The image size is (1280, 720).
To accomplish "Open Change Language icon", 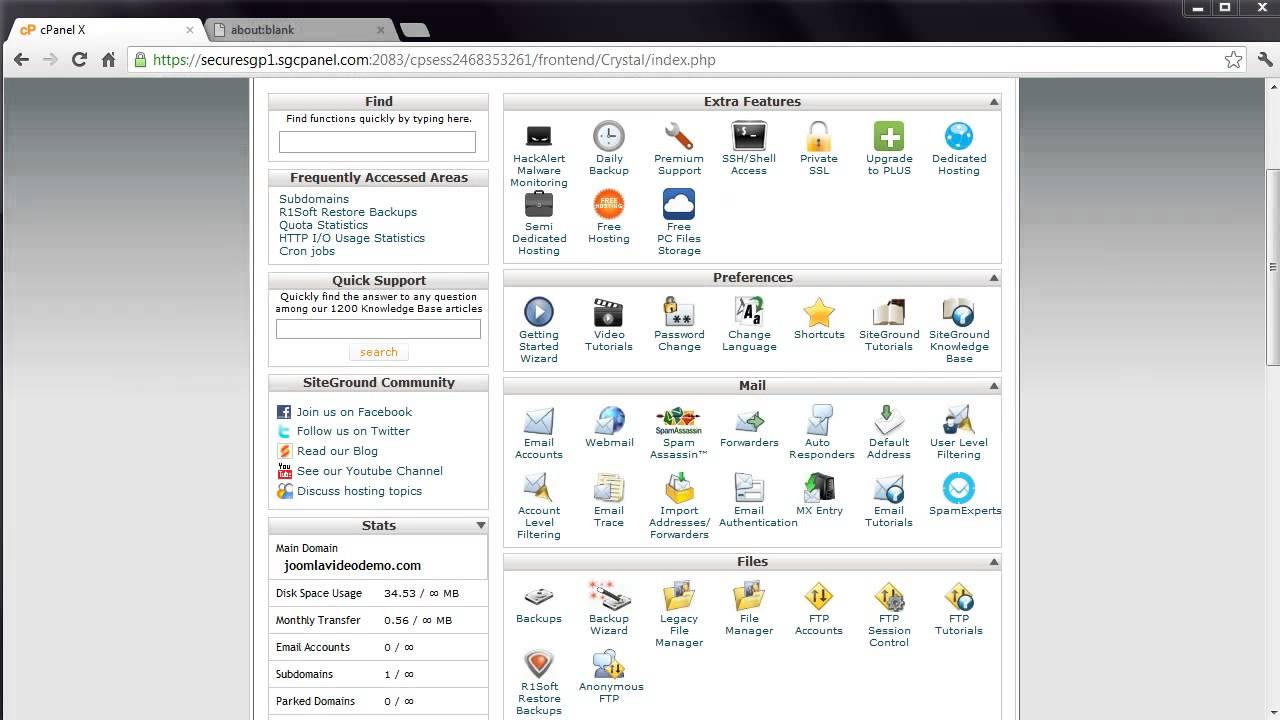I will coord(749,312).
